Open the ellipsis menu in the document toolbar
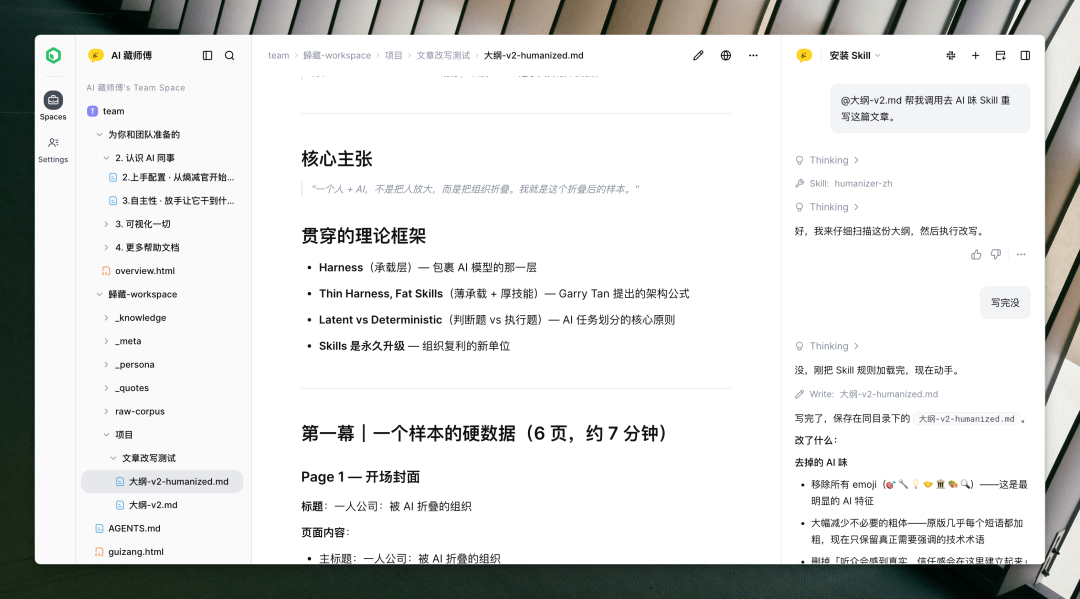The width and height of the screenshot is (1080, 599). (x=753, y=55)
